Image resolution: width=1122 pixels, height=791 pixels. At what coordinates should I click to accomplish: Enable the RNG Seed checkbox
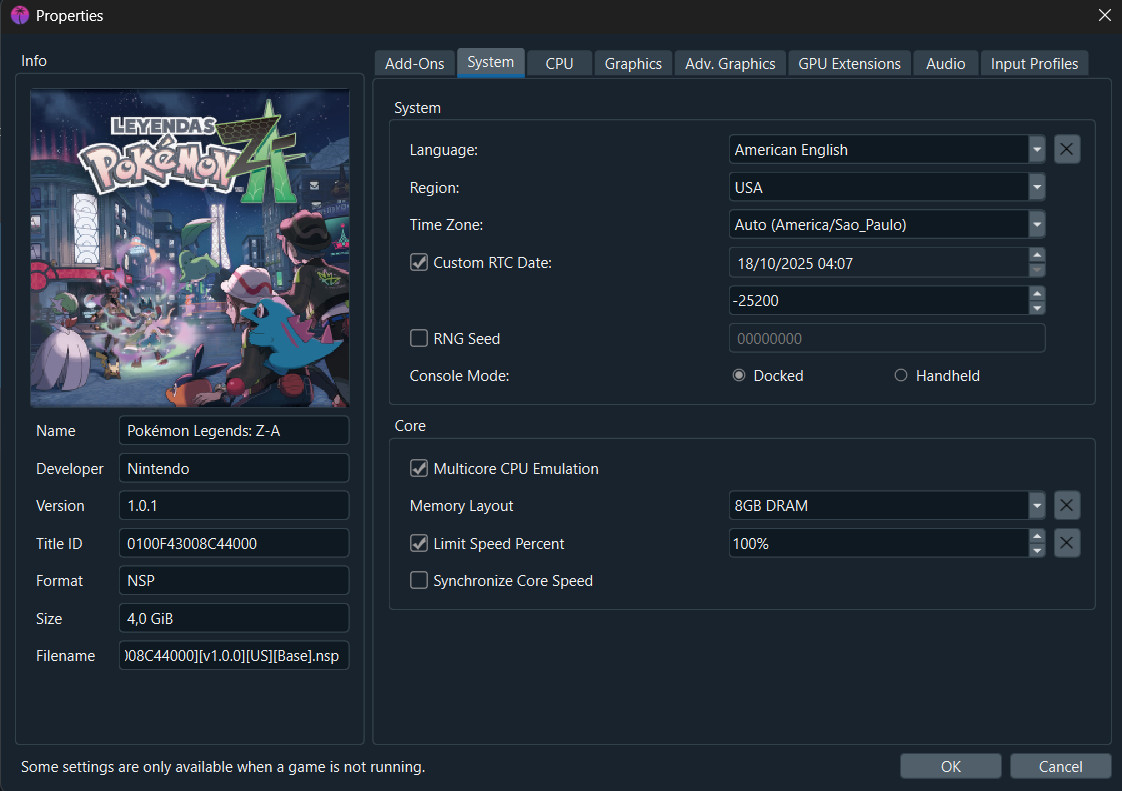420,339
